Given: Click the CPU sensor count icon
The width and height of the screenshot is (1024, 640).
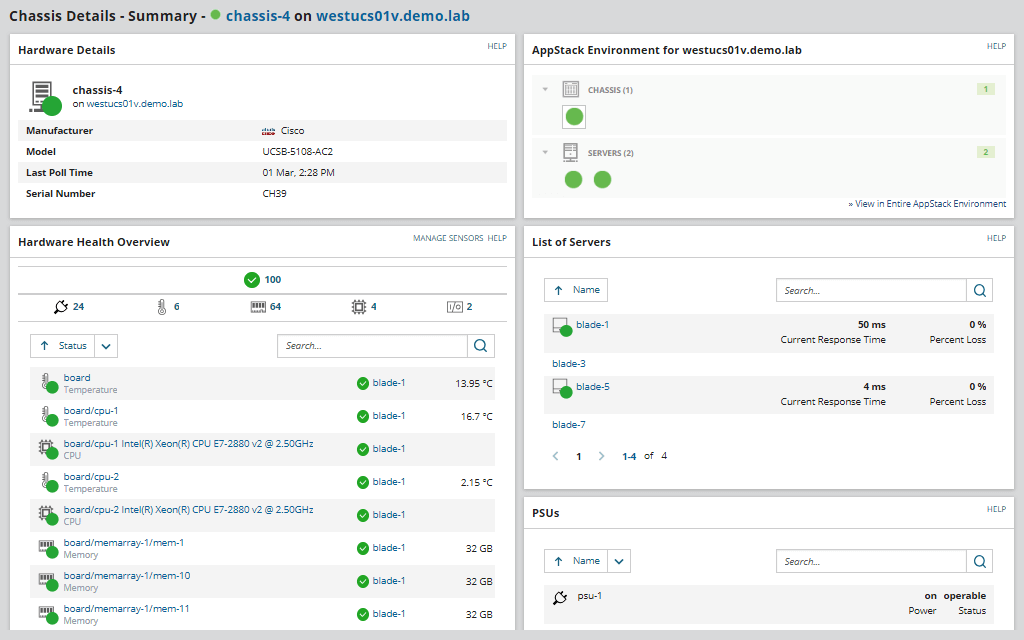Looking at the screenshot, I should pos(358,306).
